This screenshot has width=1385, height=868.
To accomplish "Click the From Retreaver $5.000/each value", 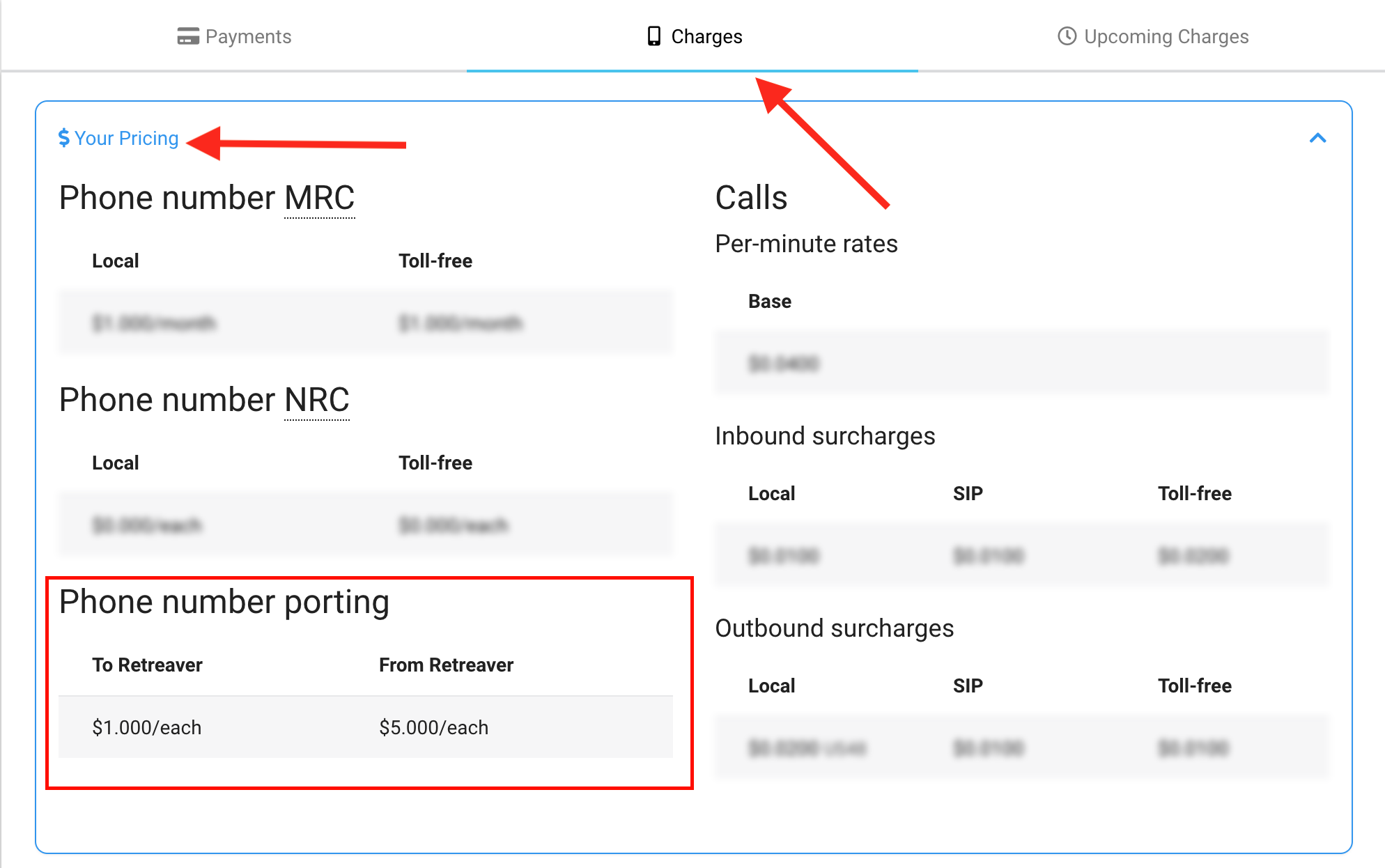I will click(433, 727).
